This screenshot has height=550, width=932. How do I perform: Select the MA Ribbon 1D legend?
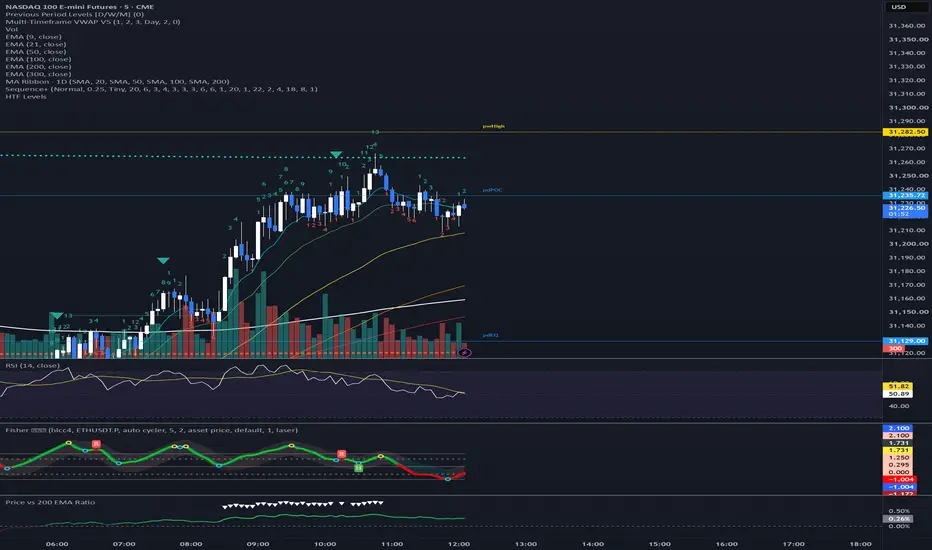[117, 81]
